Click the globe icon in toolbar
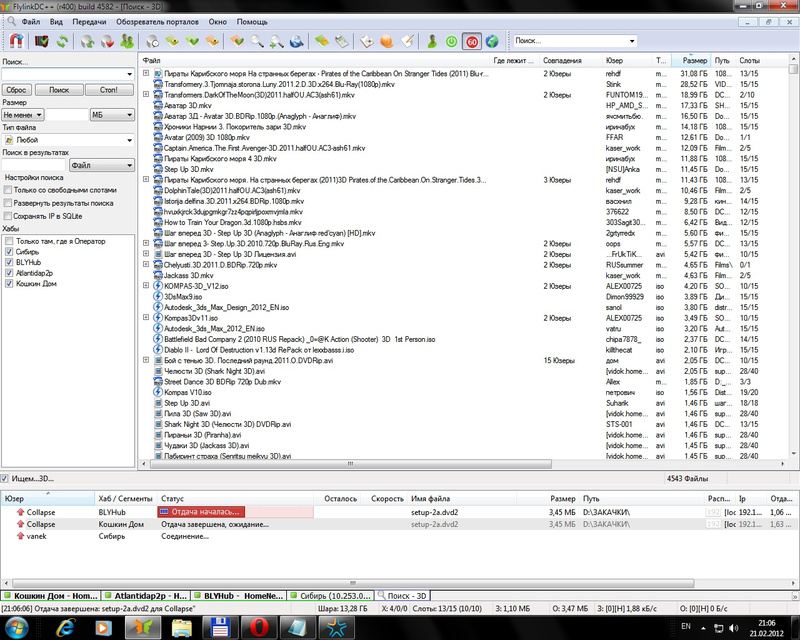 coord(491,41)
